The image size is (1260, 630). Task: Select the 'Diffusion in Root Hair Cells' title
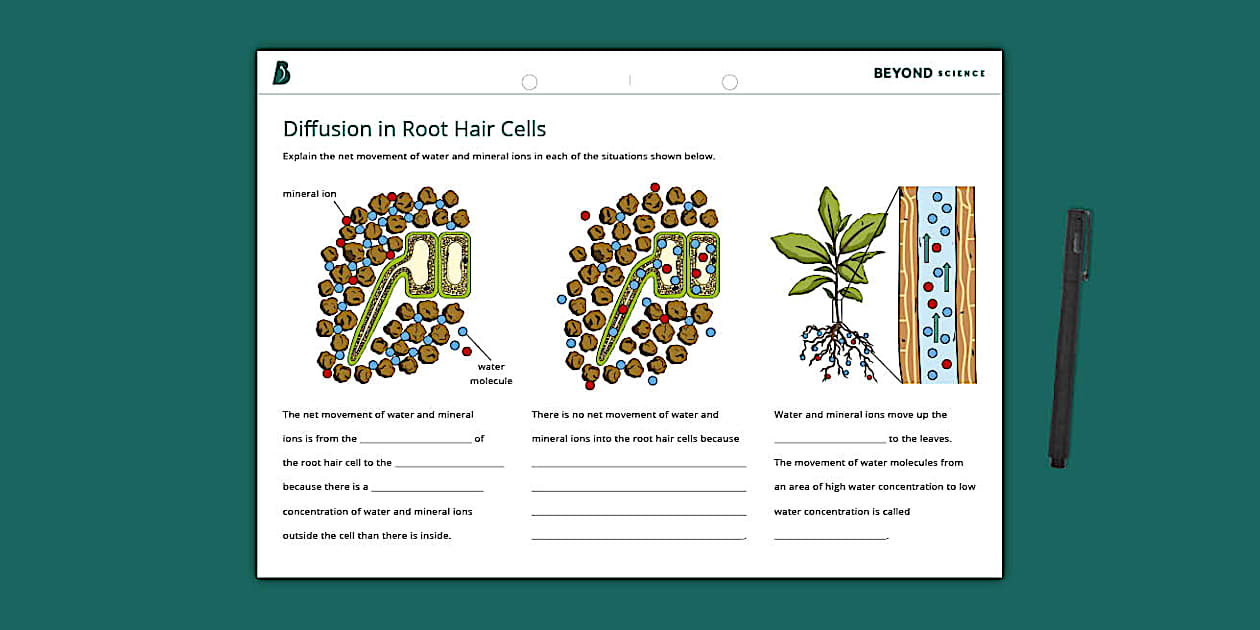414,129
